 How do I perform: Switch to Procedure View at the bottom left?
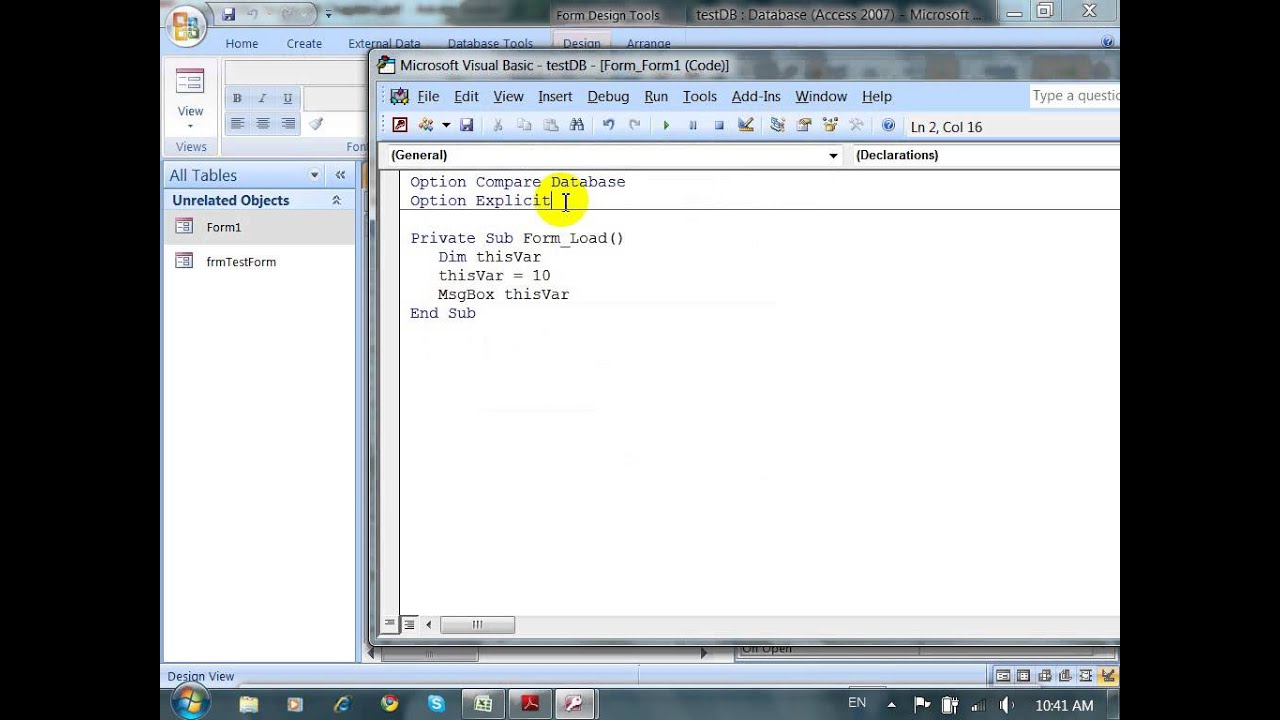tap(390, 624)
